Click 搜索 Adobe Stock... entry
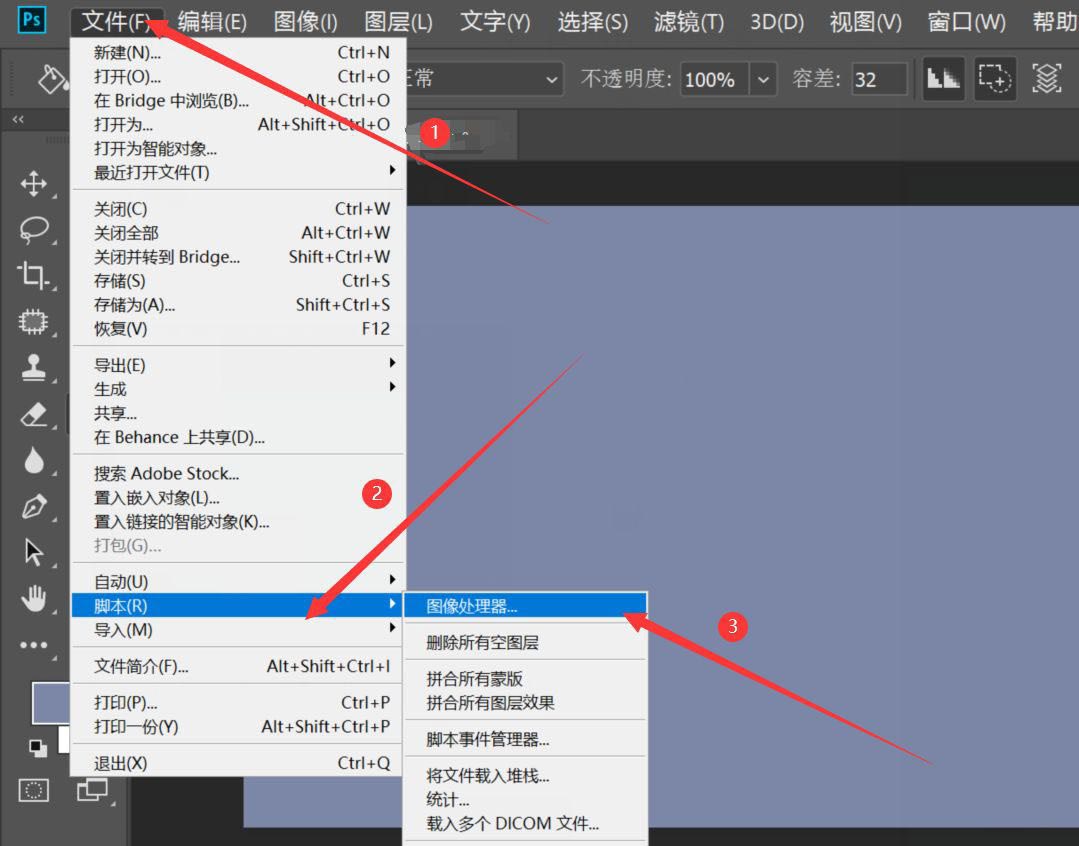Viewport: 1079px width, 846px height. click(238, 473)
